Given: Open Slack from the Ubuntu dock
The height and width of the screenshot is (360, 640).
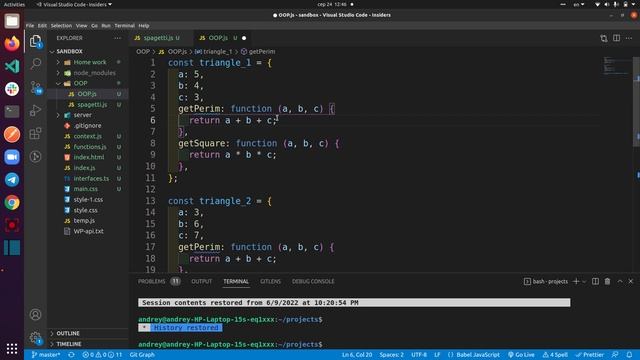Looking at the screenshot, I should coord(12,89).
